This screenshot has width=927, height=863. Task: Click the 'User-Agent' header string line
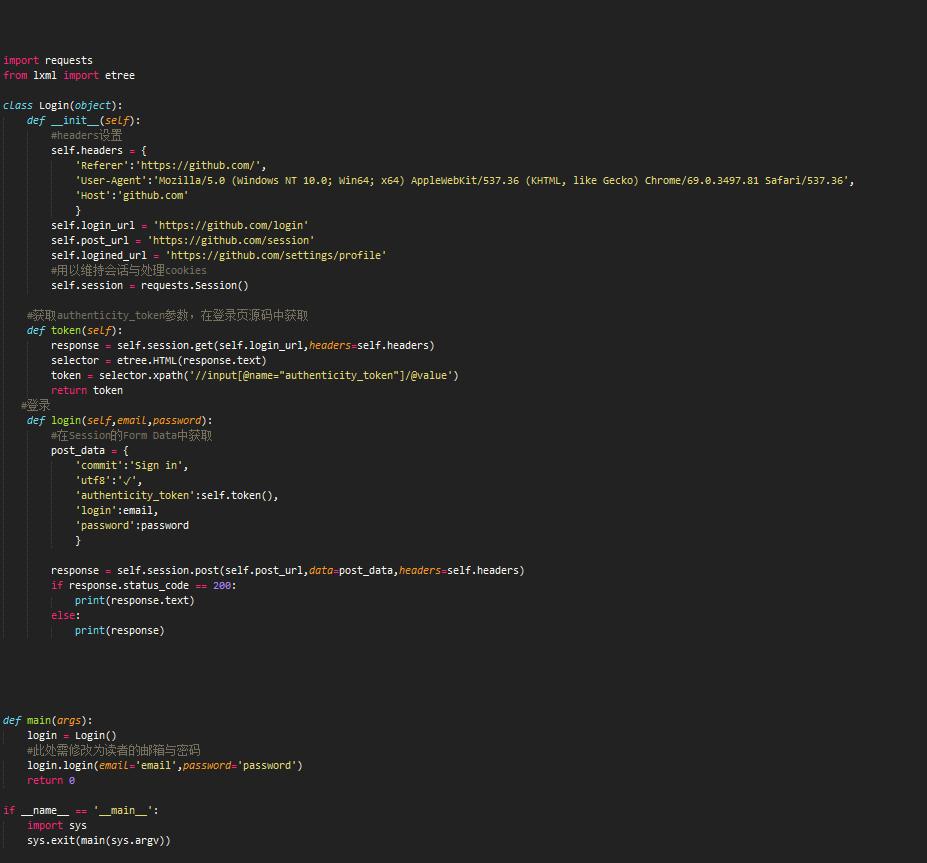(x=465, y=180)
